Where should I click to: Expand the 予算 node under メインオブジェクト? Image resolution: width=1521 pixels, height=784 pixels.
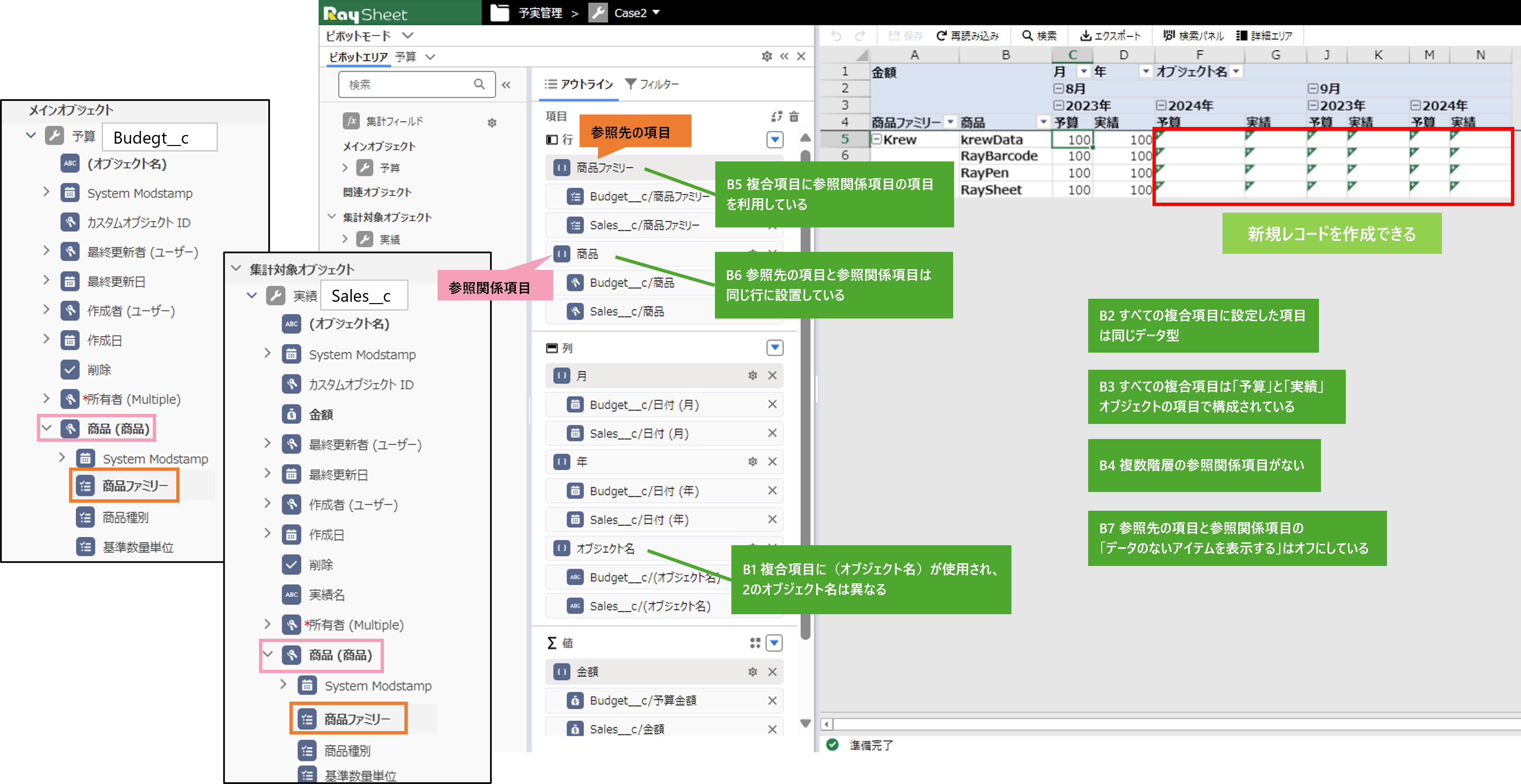(345, 168)
